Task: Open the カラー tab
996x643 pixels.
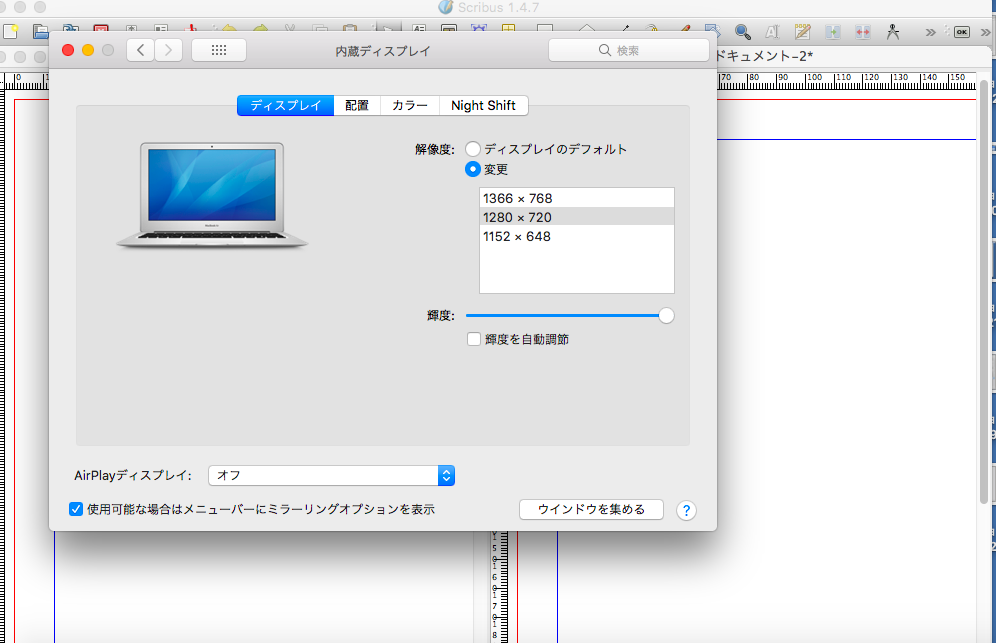Action: tap(410, 105)
